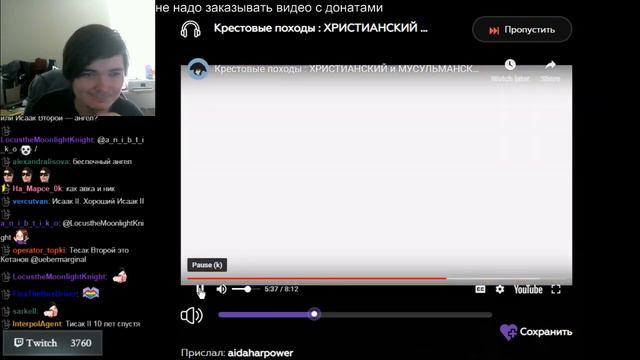Viewport: 640px width, 360px height.
Task: Click the donation title Крестовые походы text
Action: (x=320, y=28)
